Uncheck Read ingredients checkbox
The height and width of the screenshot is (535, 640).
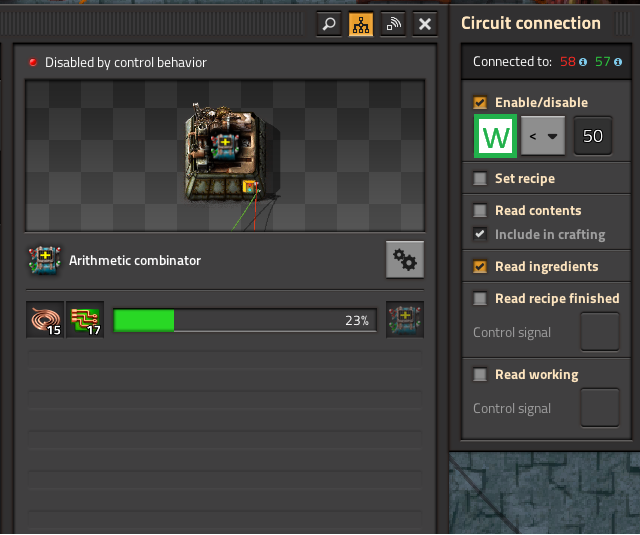point(480,266)
